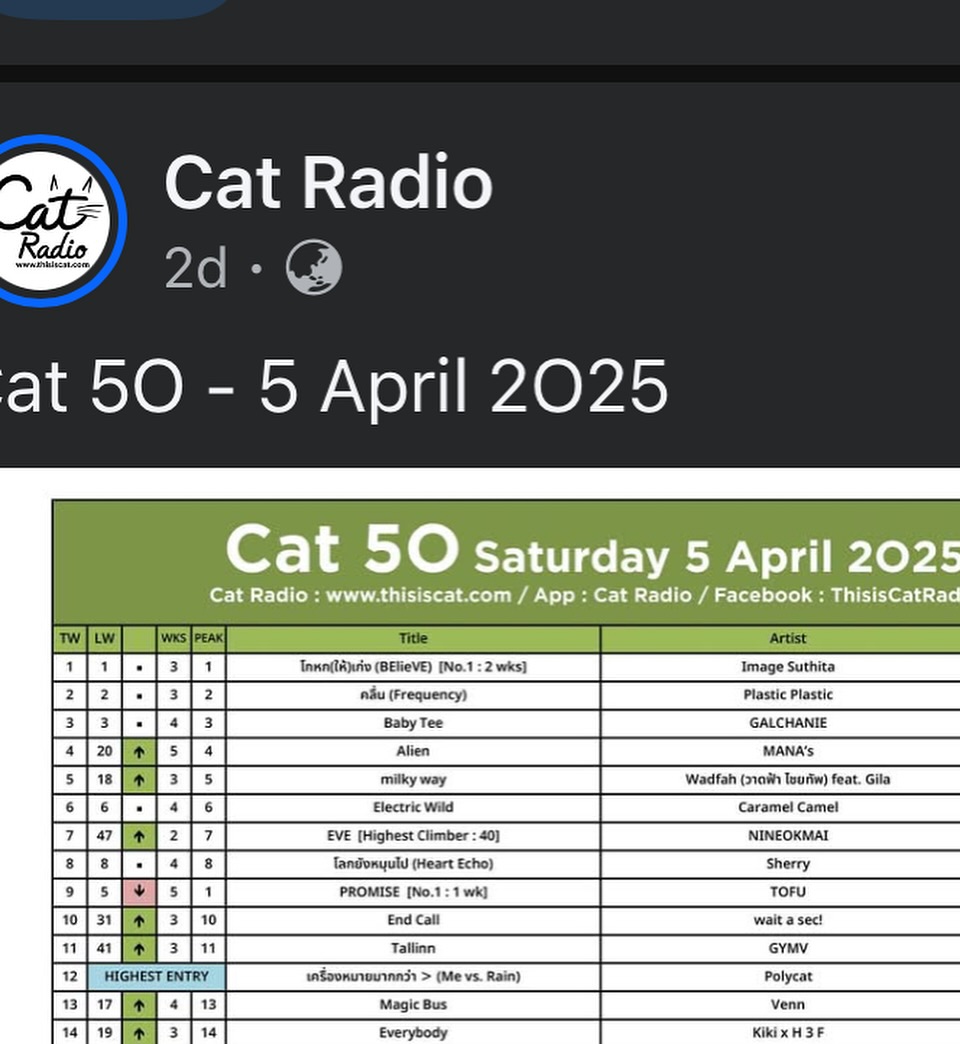Click the Baby Tee song title

click(413, 723)
